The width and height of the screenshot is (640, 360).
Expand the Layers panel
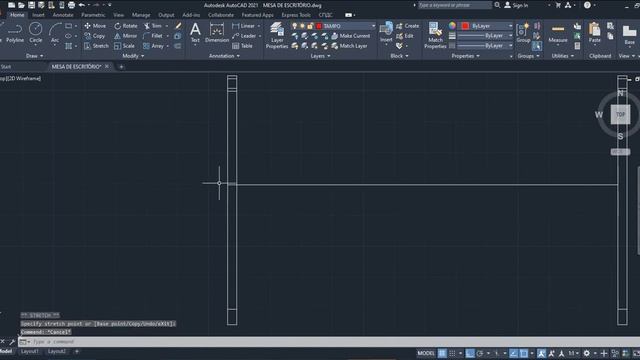tap(320, 56)
